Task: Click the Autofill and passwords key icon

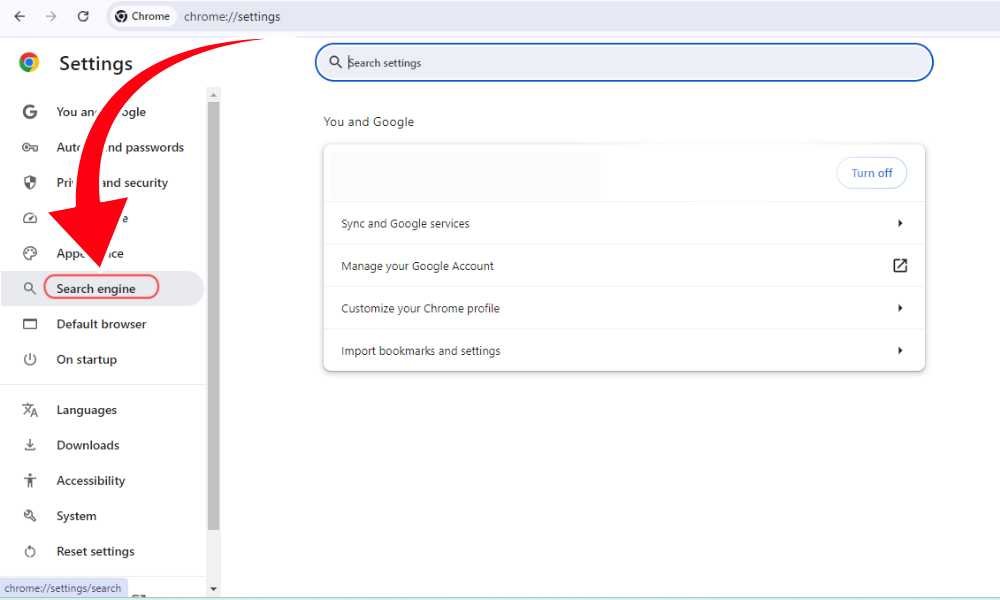Action: [30, 147]
